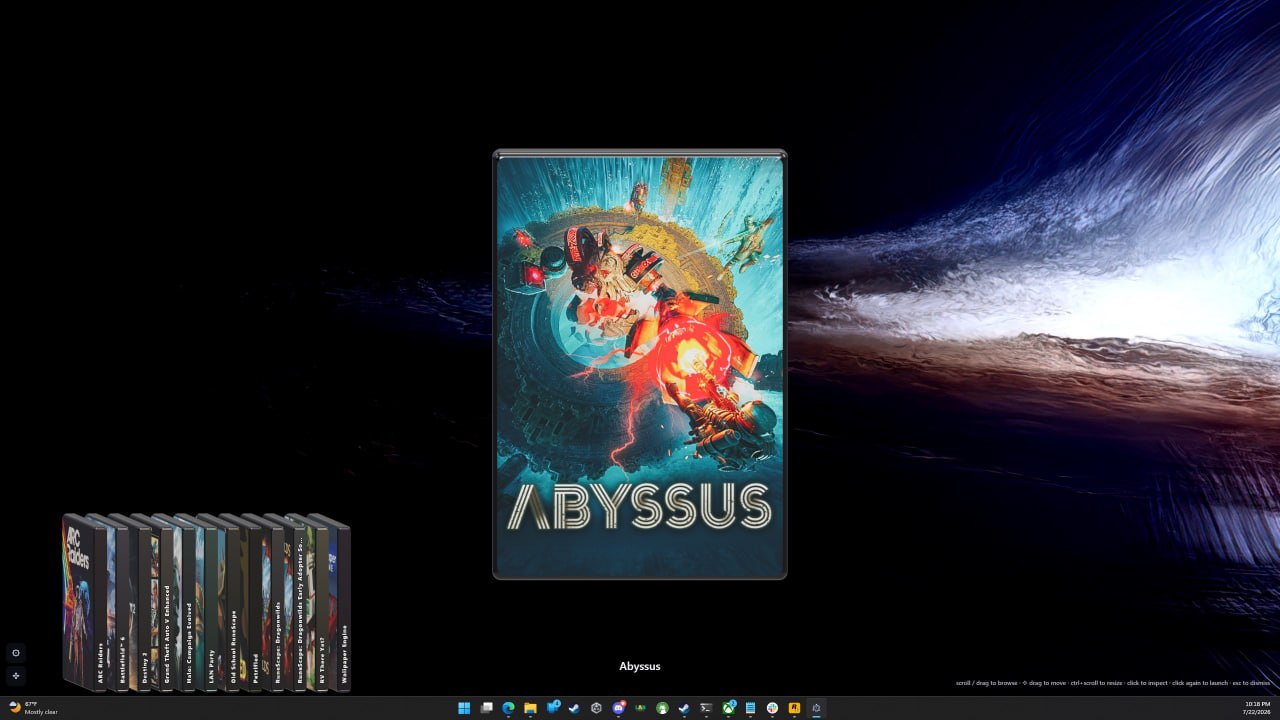Launch Microsoft Edge from the taskbar

tap(508, 708)
